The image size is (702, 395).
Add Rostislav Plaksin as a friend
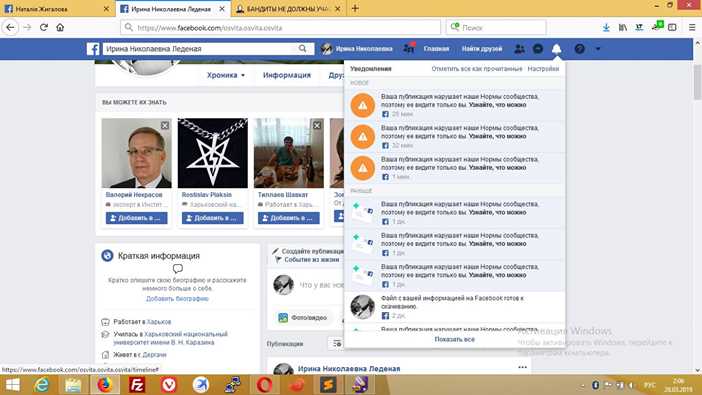213,218
